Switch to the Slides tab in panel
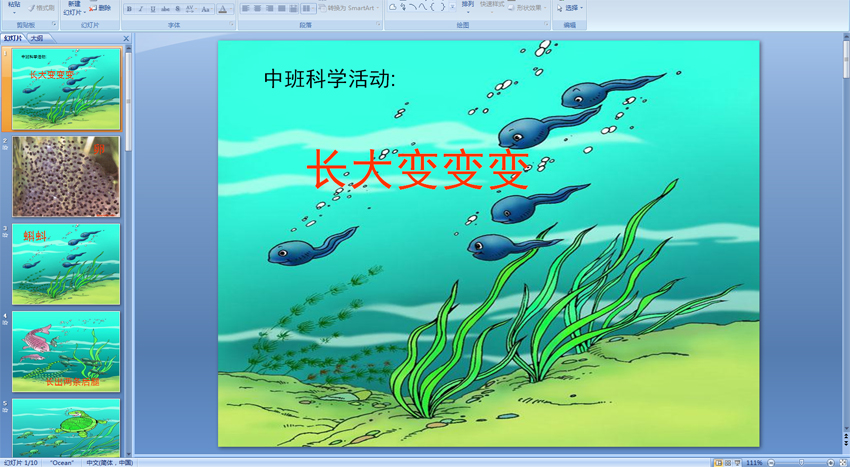The width and height of the screenshot is (850, 467). (x=13, y=38)
